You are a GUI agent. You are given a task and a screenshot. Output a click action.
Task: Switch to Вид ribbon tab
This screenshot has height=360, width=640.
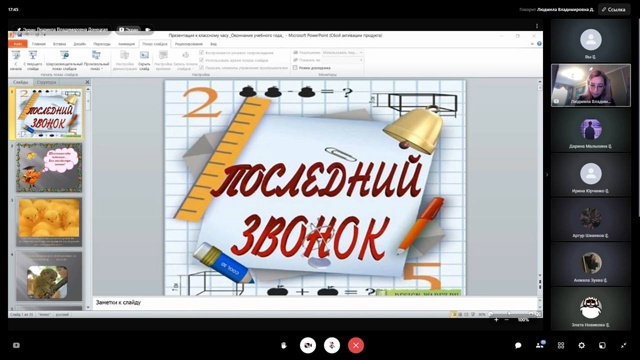(x=213, y=44)
